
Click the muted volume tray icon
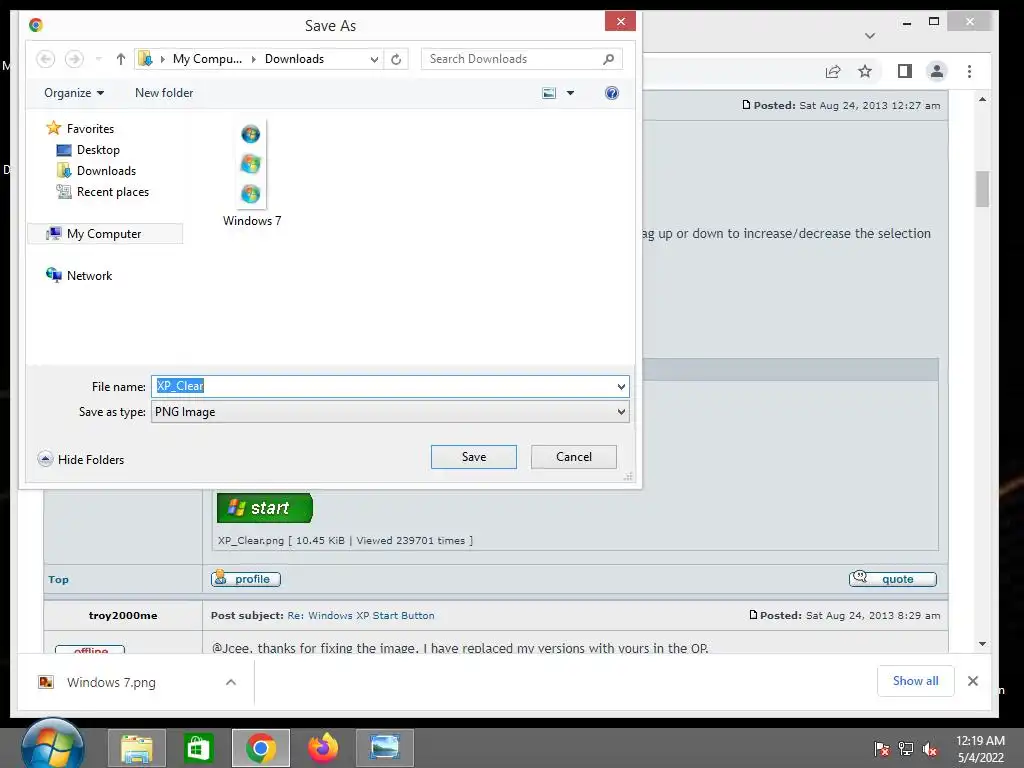pos(930,749)
